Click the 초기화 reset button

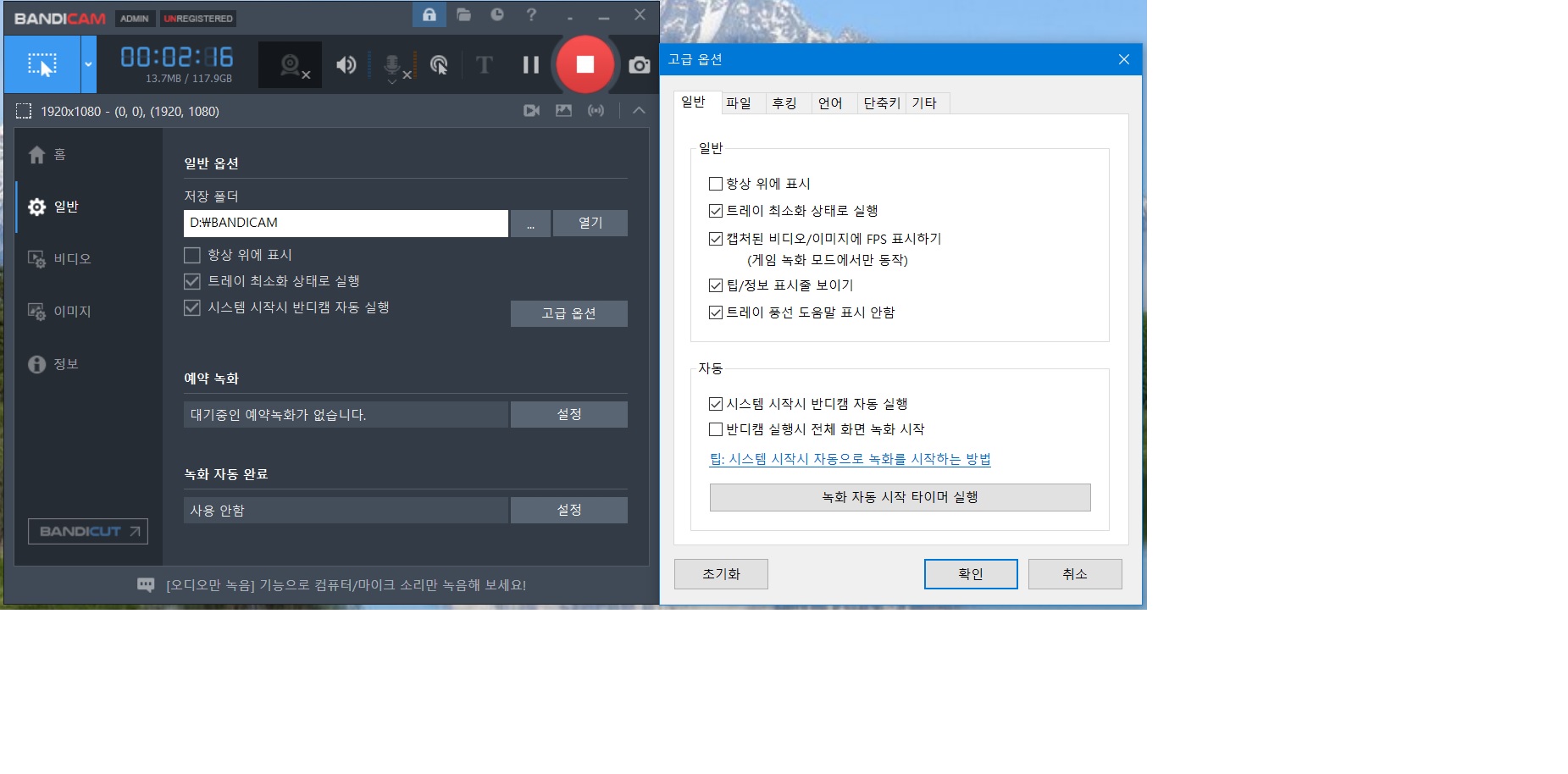(721, 574)
